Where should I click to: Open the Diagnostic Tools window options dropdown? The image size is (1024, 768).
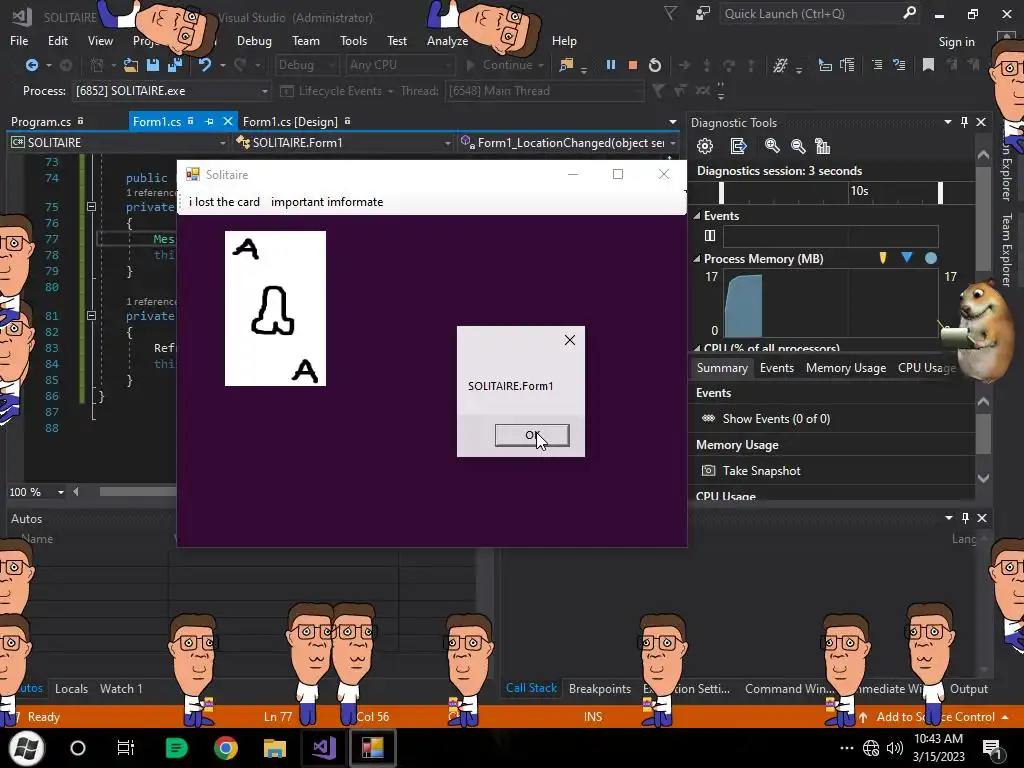[x=948, y=122]
